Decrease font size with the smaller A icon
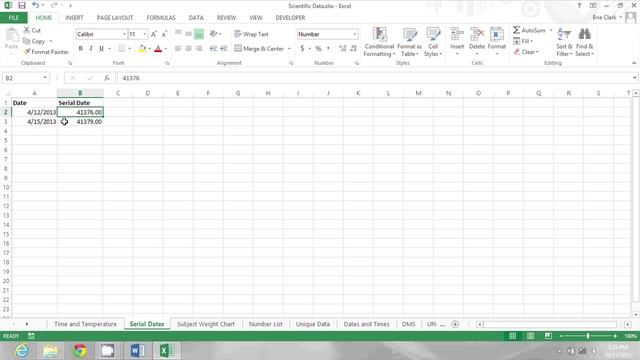Screen dimensions: 640x360 [x=164, y=34]
